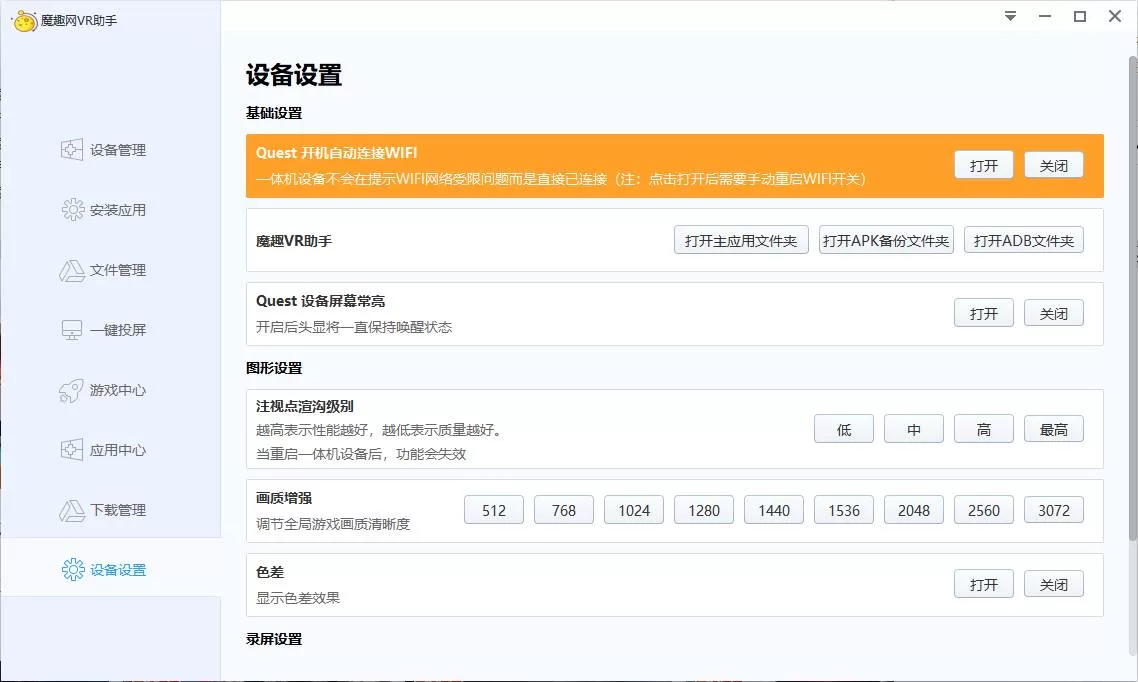Click the 录屏设置 section heading
This screenshot has width=1138, height=682.
(274, 639)
